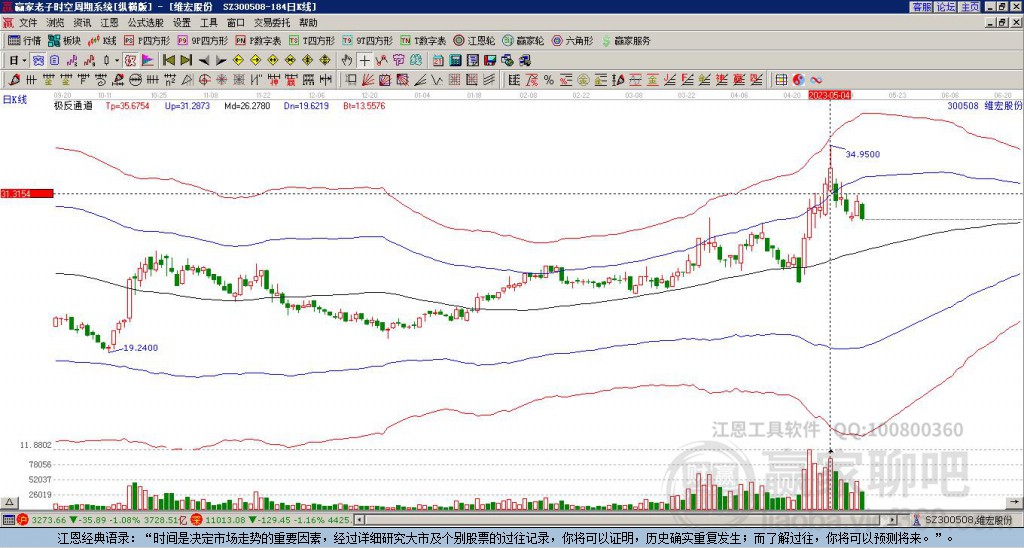The height and width of the screenshot is (548, 1024).
Task: Click the colorful flag icon
Action: (x=148, y=61)
